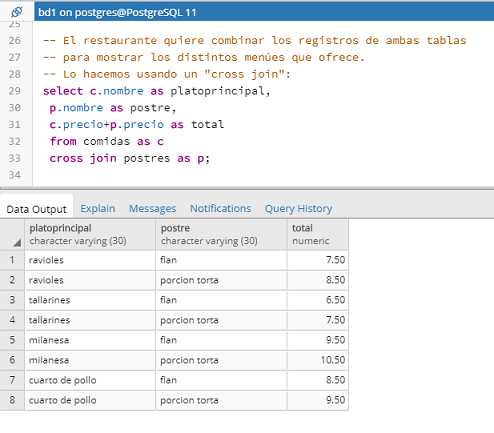Image resolution: width=494 pixels, height=433 pixels.
Task: Click the porcion torta cell in row 2
Action: click(x=221, y=280)
